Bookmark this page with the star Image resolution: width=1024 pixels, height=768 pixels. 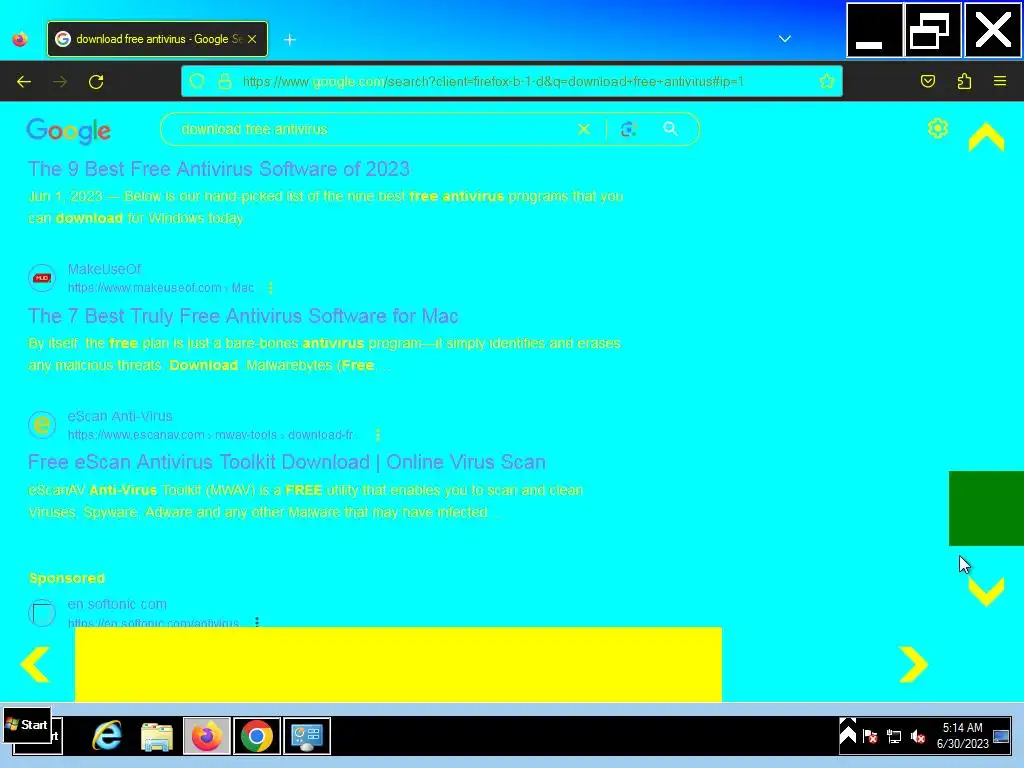[827, 81]
